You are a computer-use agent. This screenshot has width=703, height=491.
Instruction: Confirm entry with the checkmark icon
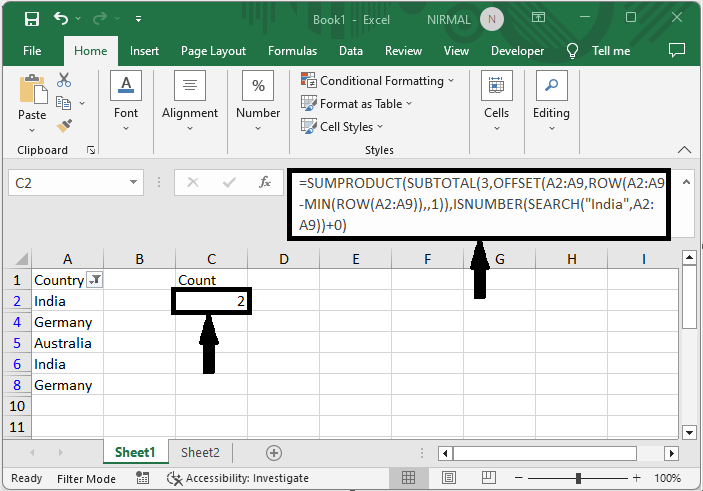pos(229,182)
